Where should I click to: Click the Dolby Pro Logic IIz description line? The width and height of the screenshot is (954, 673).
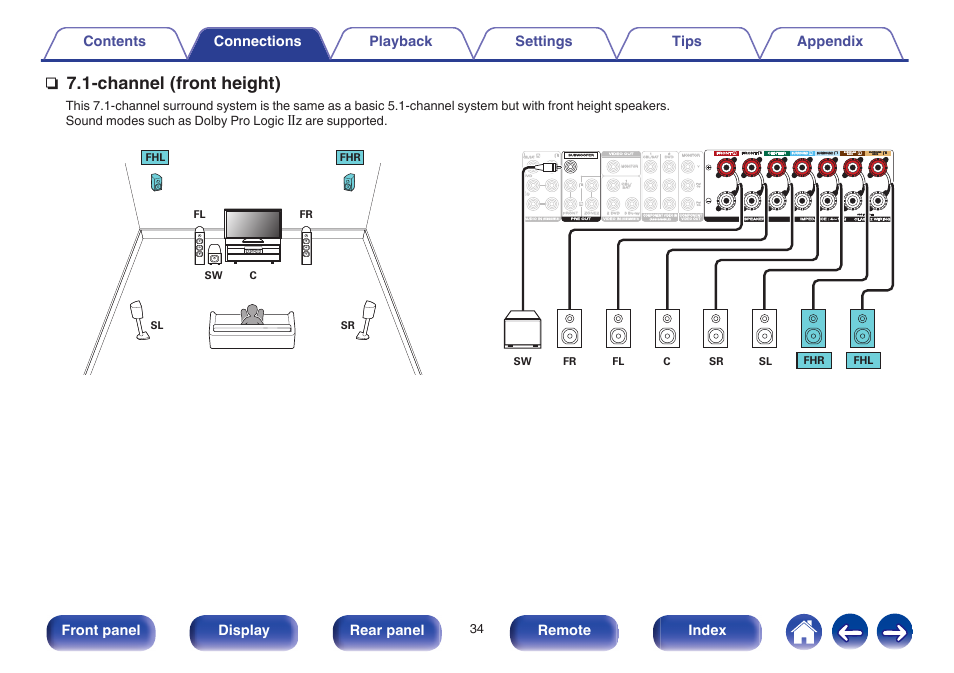(226, 121)
